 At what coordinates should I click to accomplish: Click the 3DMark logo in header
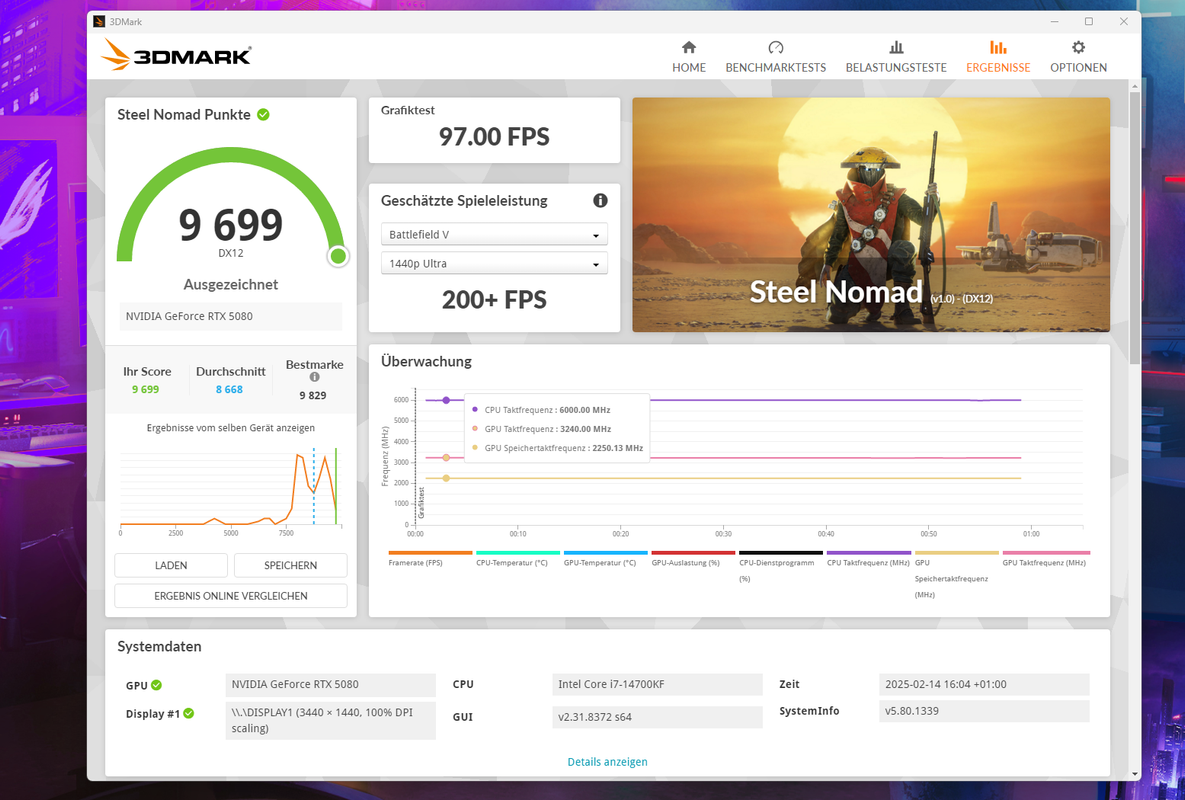click(176, 55)
